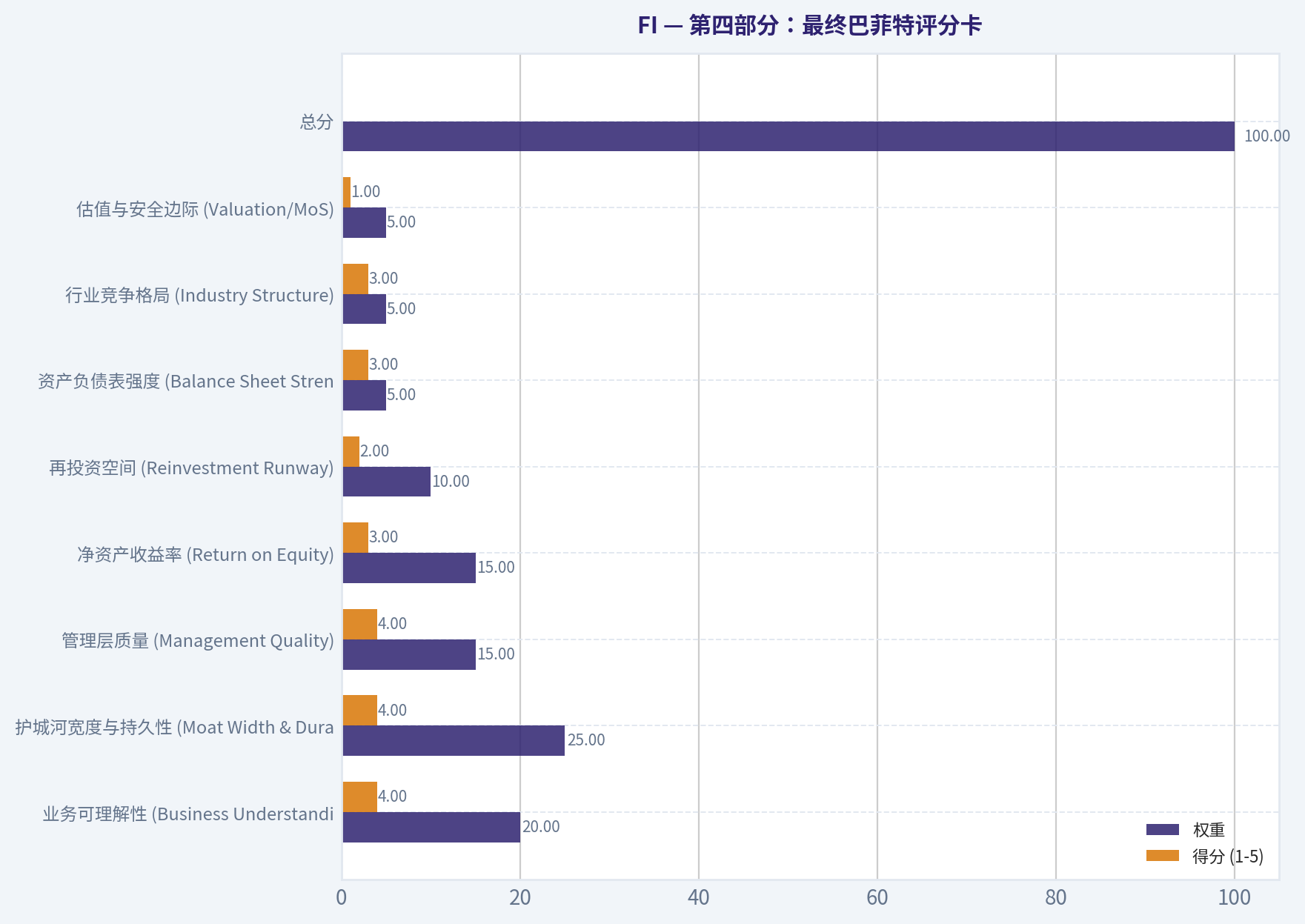This screenshot has height=924, width=1305.
Task: Click the x-axis tick label 60
Action: (877, 898)
